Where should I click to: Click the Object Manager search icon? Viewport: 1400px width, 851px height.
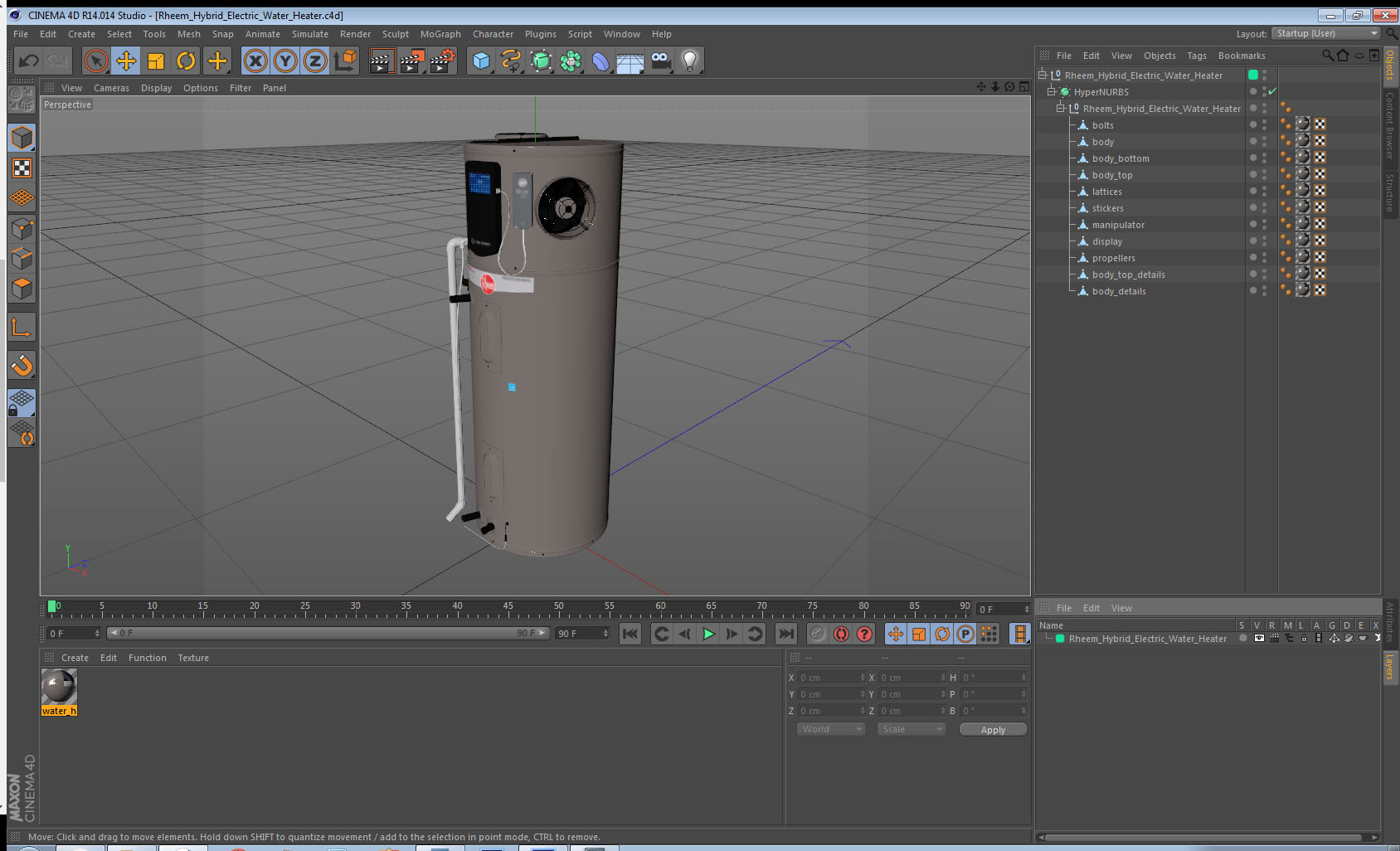click(1327, 56)
